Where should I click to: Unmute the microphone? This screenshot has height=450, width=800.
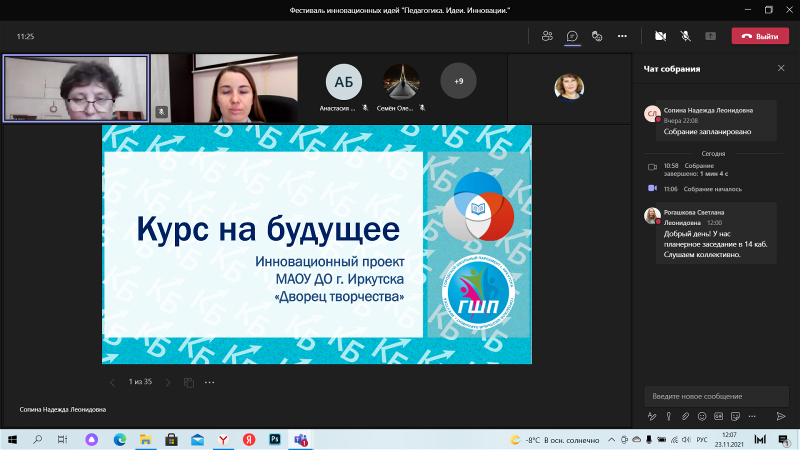tap(686, 35)
